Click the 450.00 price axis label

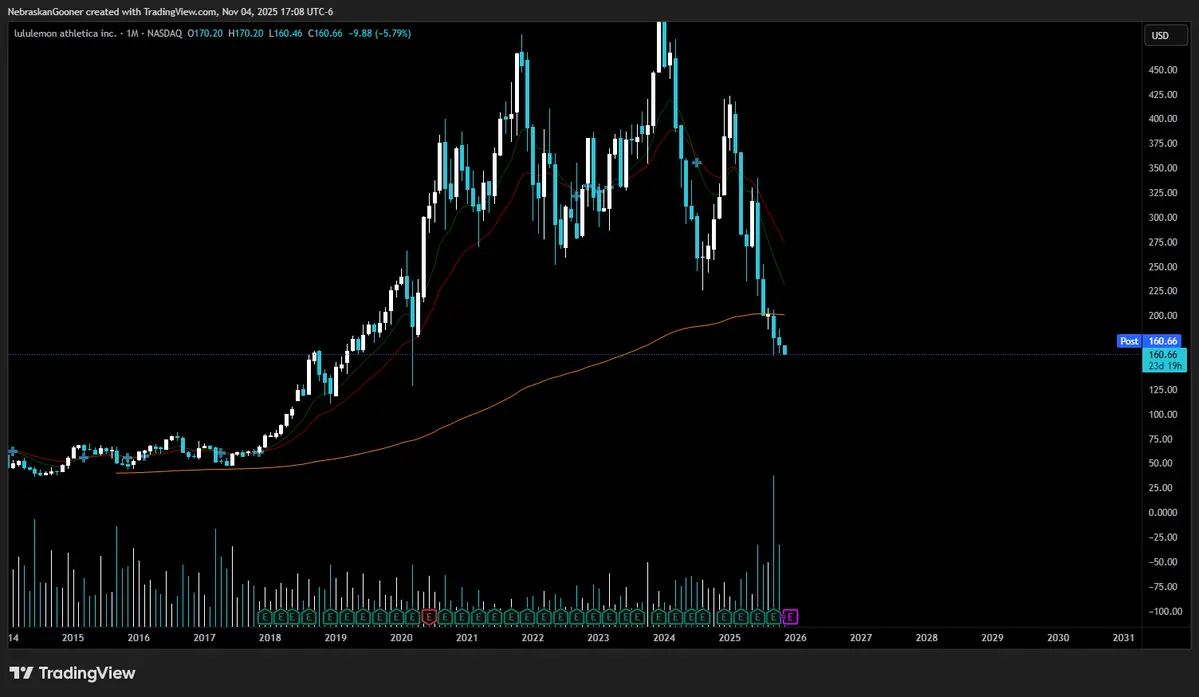pos(1162,70)
